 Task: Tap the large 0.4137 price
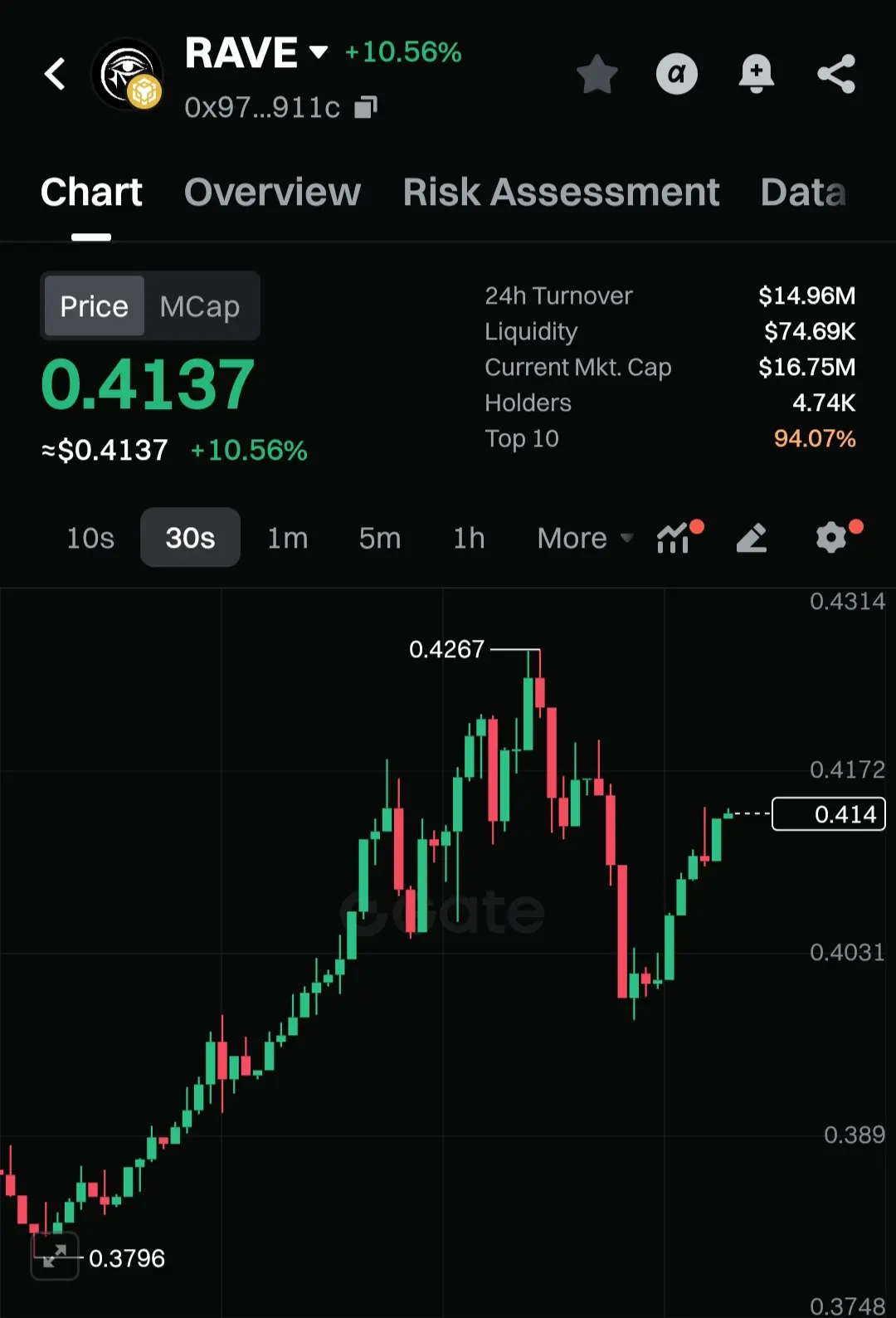[x=148, y=385]
